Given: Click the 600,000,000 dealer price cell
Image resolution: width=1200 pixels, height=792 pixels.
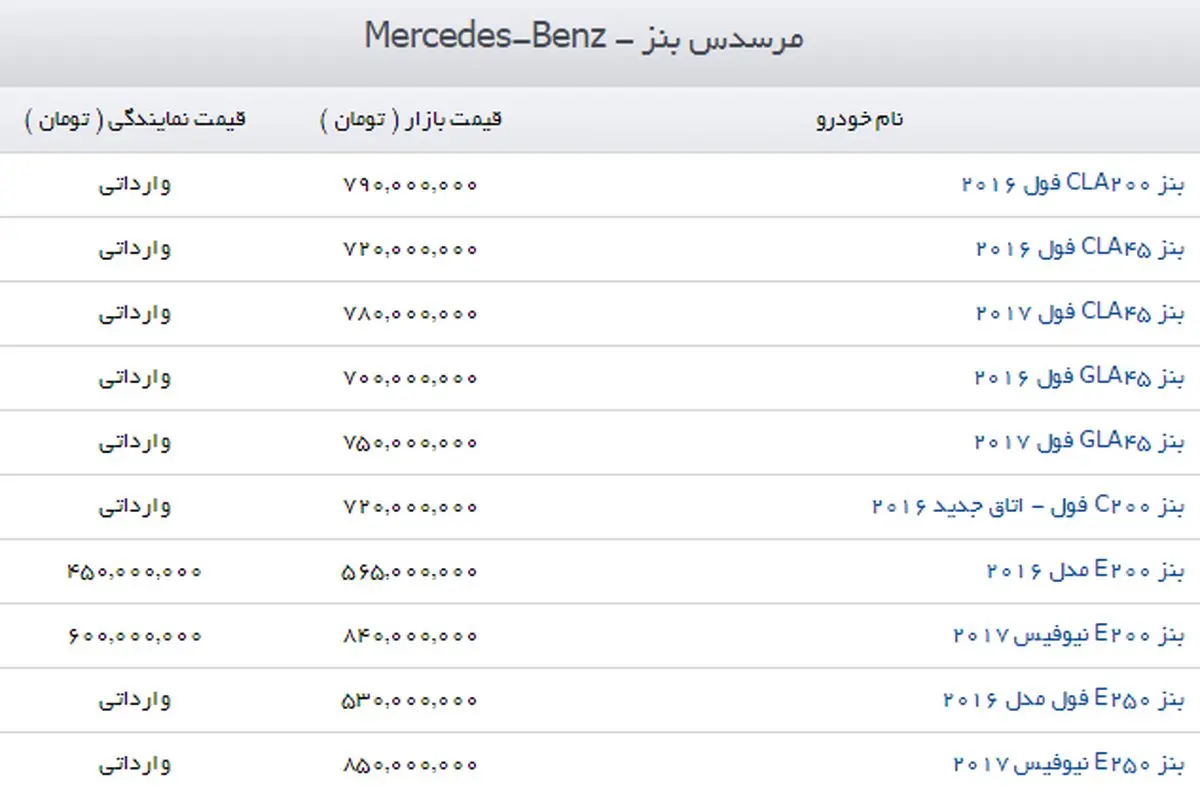Looking at the screenshot, I should (135, 635).
